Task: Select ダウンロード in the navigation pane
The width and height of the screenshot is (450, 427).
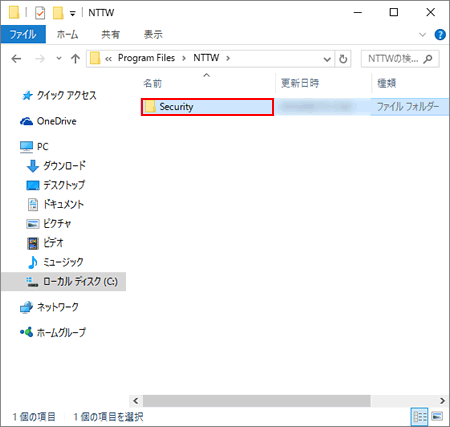Action: pyautogui.click(x=64, y=166)
